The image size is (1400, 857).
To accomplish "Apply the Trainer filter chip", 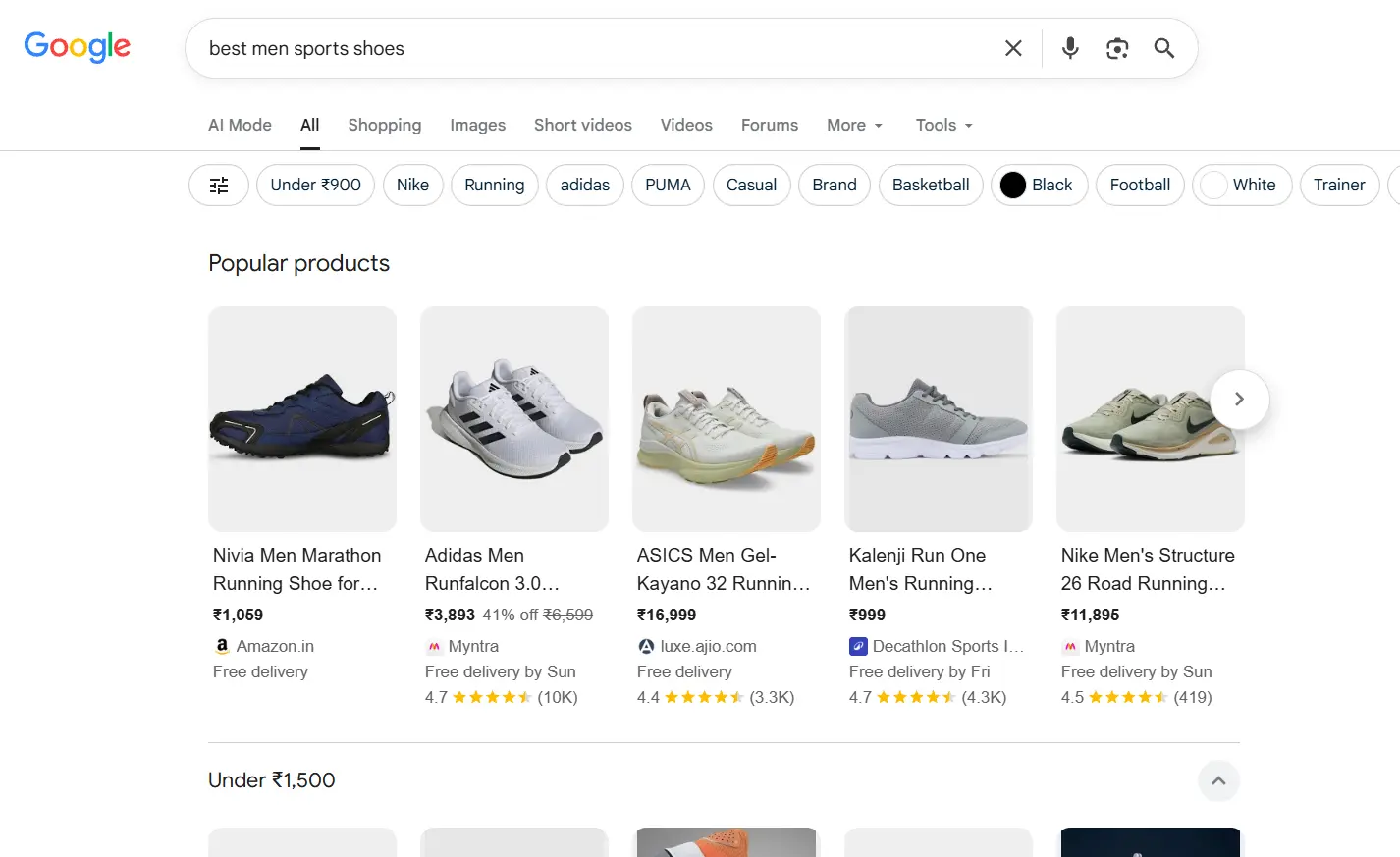I will point(1340,185).
